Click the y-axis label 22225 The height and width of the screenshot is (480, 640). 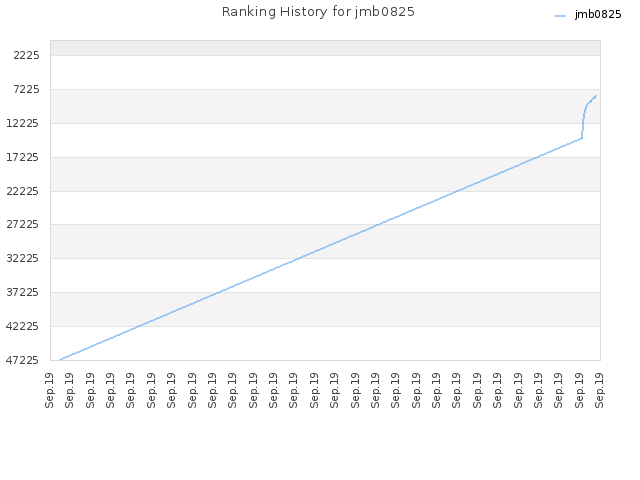pyautogui.click(x=23, y=191)
